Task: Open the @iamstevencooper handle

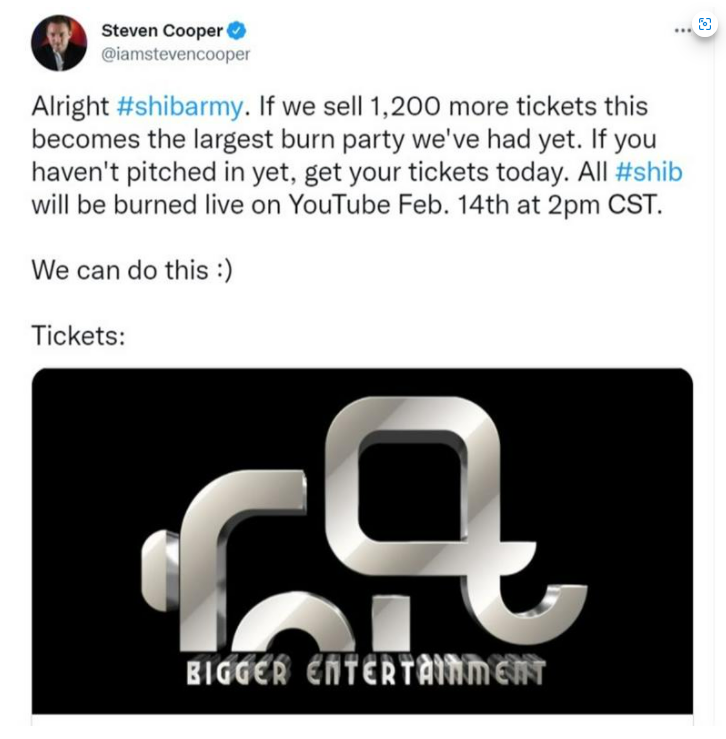Action: (176, 54)
